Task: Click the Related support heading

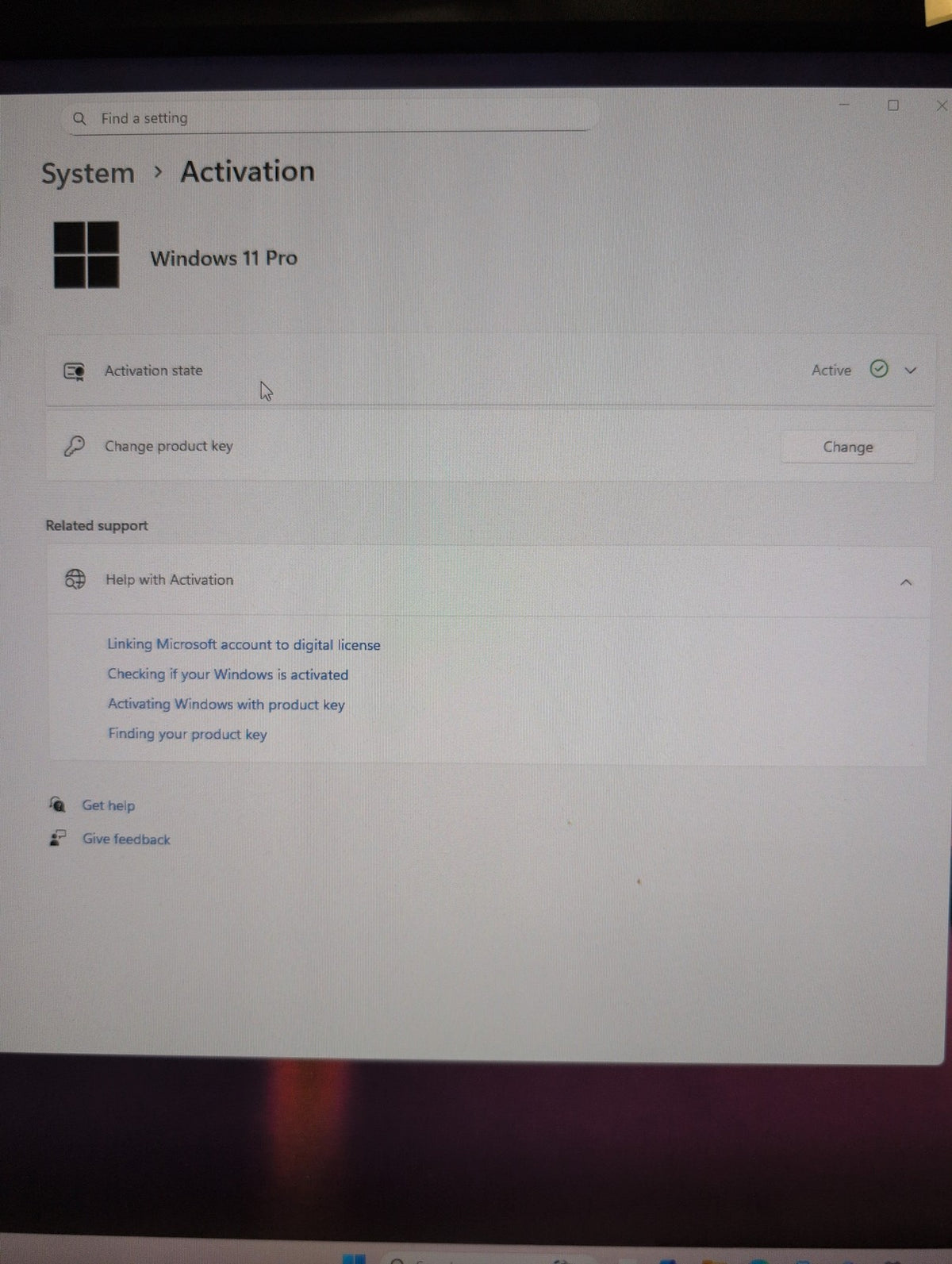Action: [97, 525]
